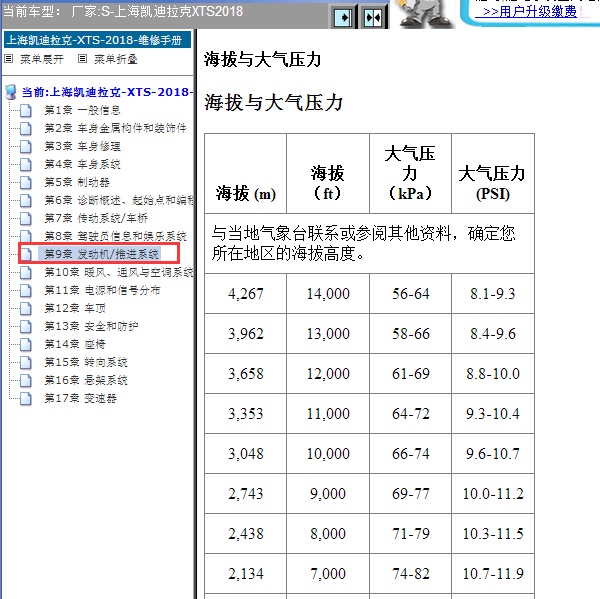
Task: Open 第10章 暖风、通风与空调系统
Action: coord(119,272)
